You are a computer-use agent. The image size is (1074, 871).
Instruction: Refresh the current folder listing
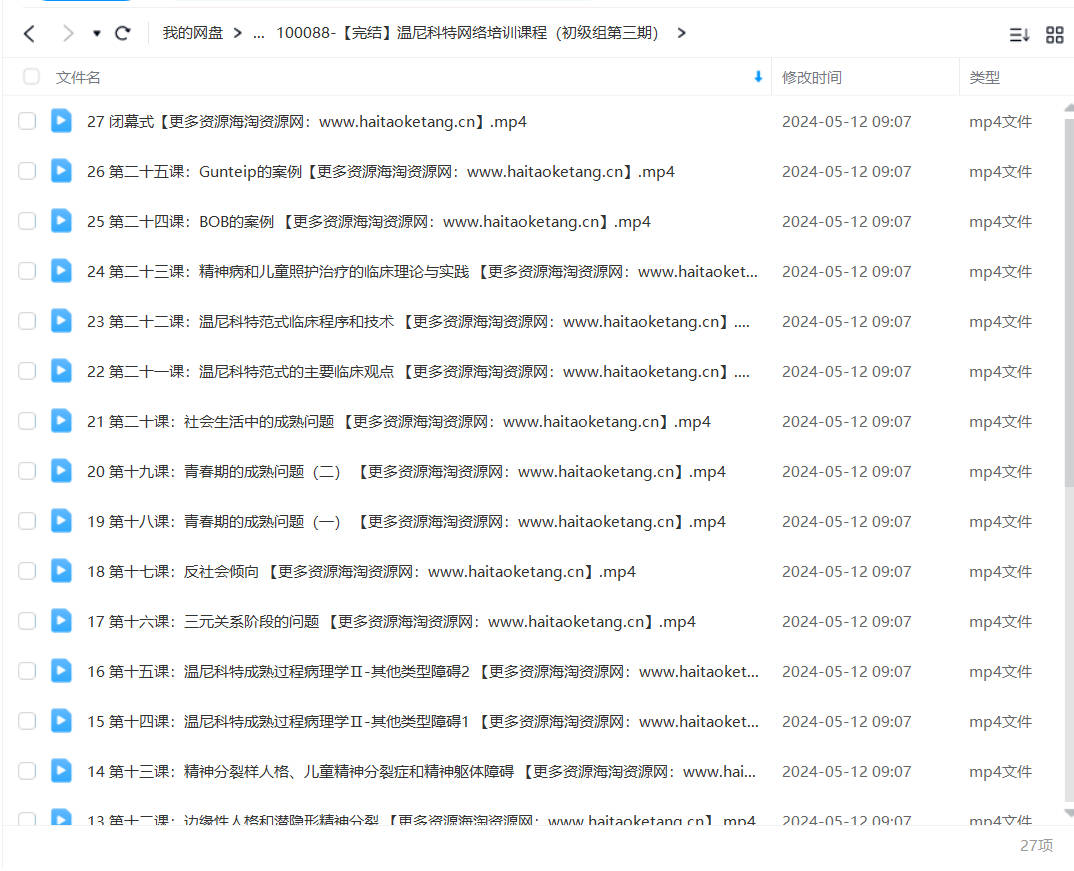click(x=123, y=33)
